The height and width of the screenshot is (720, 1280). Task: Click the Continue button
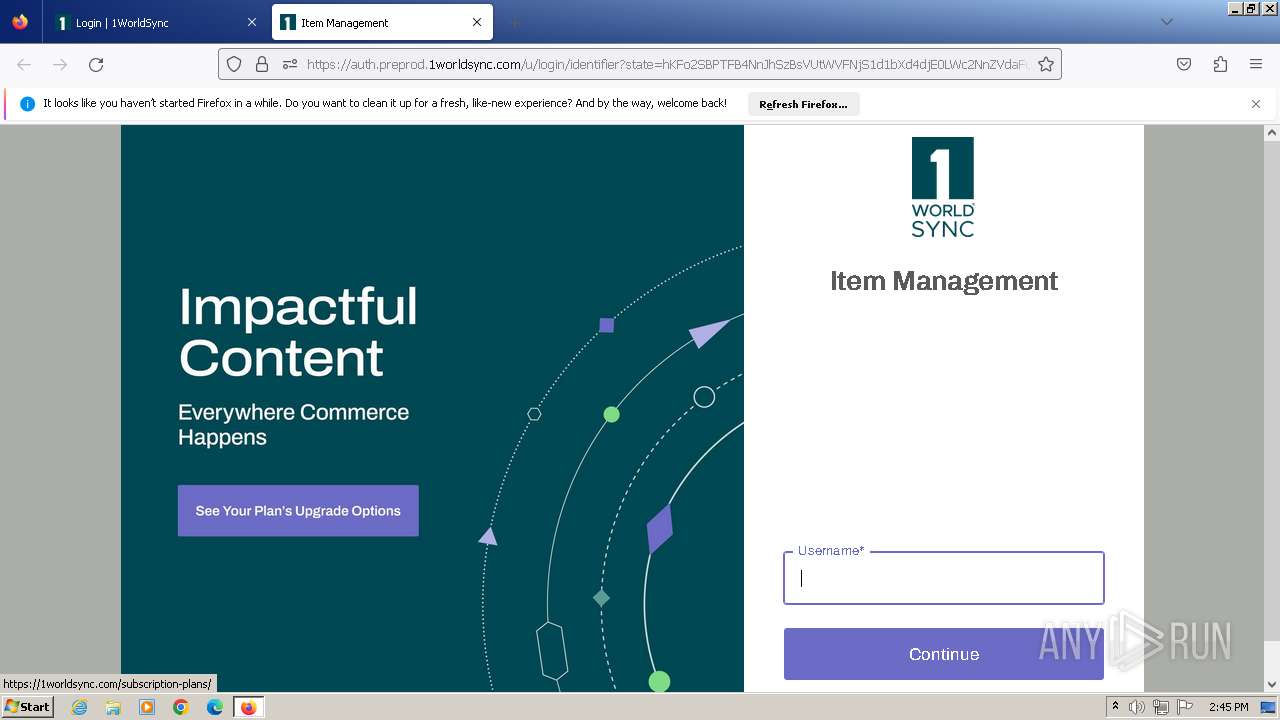[944, 654]
